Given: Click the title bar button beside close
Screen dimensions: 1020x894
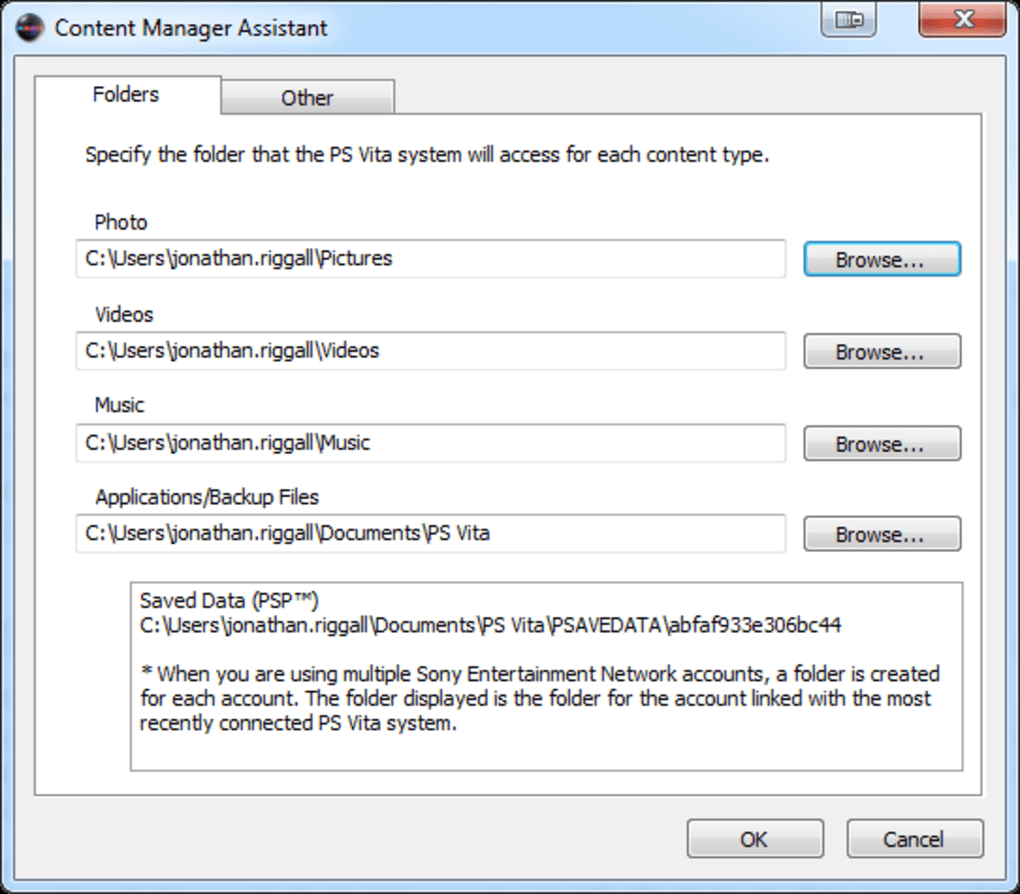Looking at the screenshot, I should [x=848, y=20].
